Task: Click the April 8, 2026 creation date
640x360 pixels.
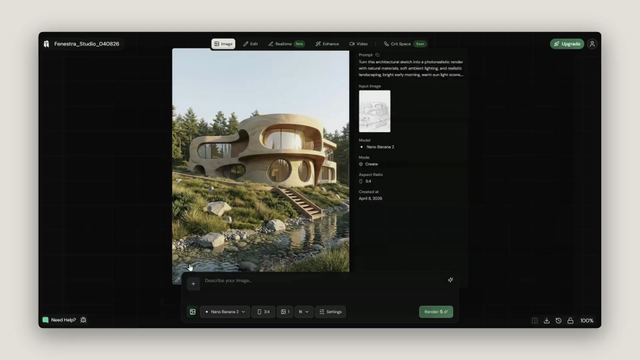Action: 371,198
